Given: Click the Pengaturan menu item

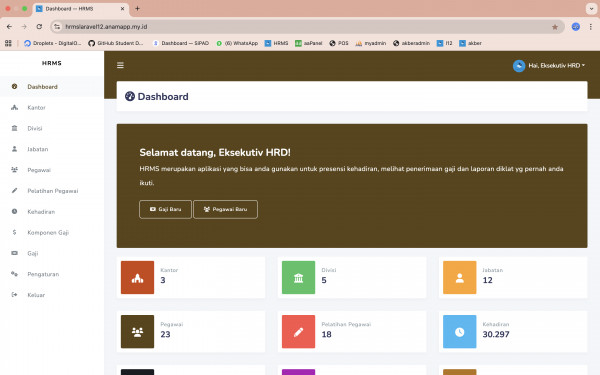Looking at the screenshot, I should (52, 274).
